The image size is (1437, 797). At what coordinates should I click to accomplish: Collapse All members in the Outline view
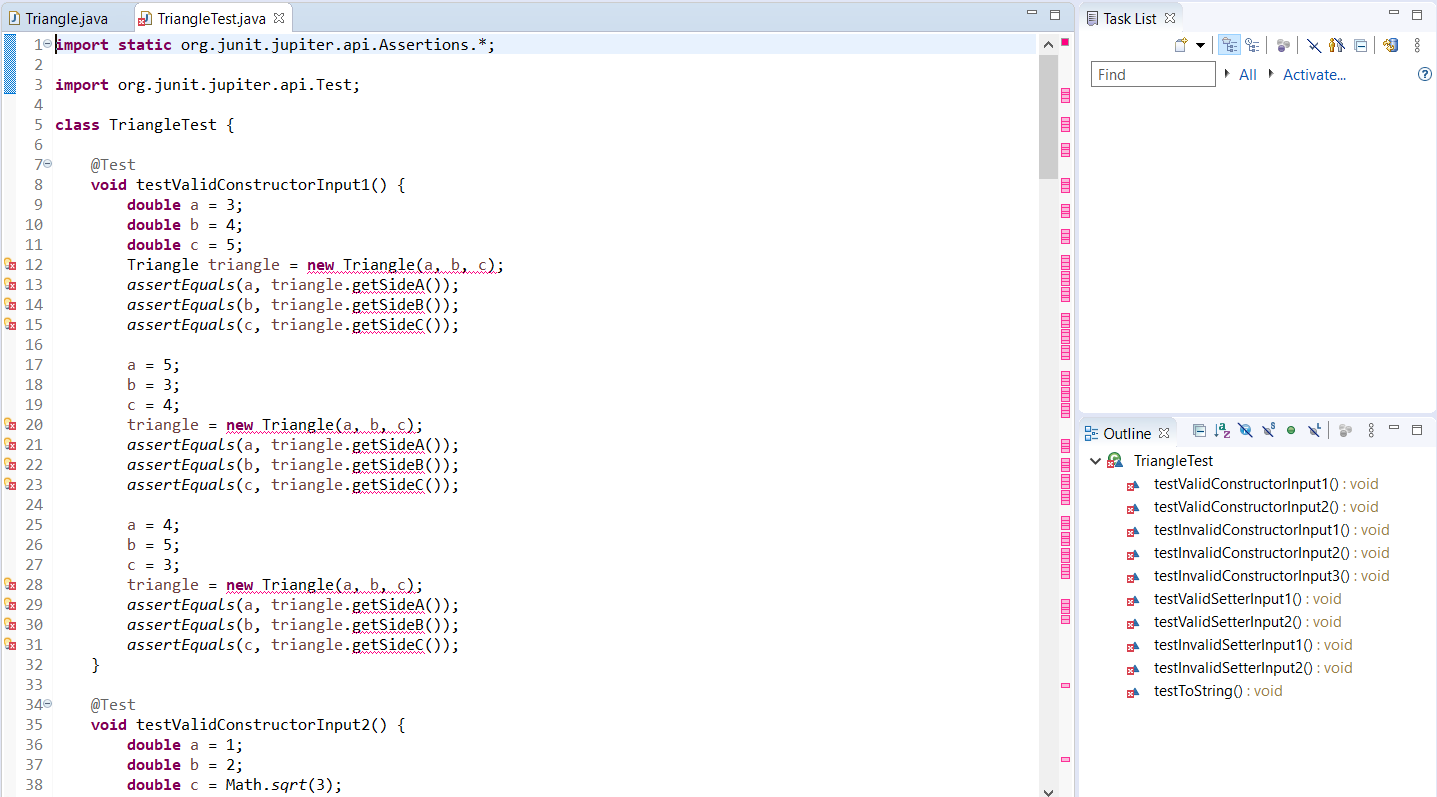click(x=1199, y=430)
